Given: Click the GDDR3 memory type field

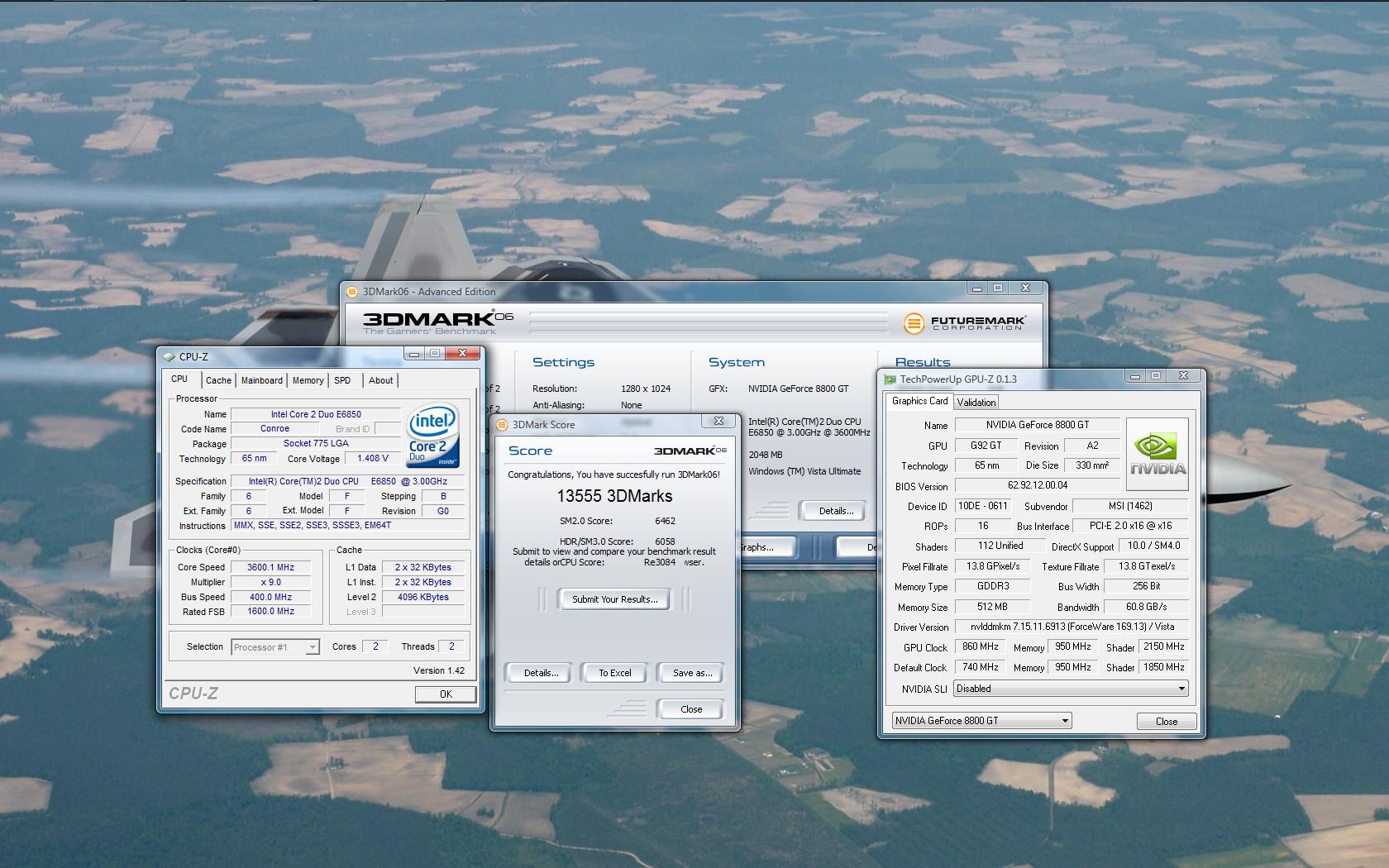Looking at the screenshot, I should coord(992,586).
